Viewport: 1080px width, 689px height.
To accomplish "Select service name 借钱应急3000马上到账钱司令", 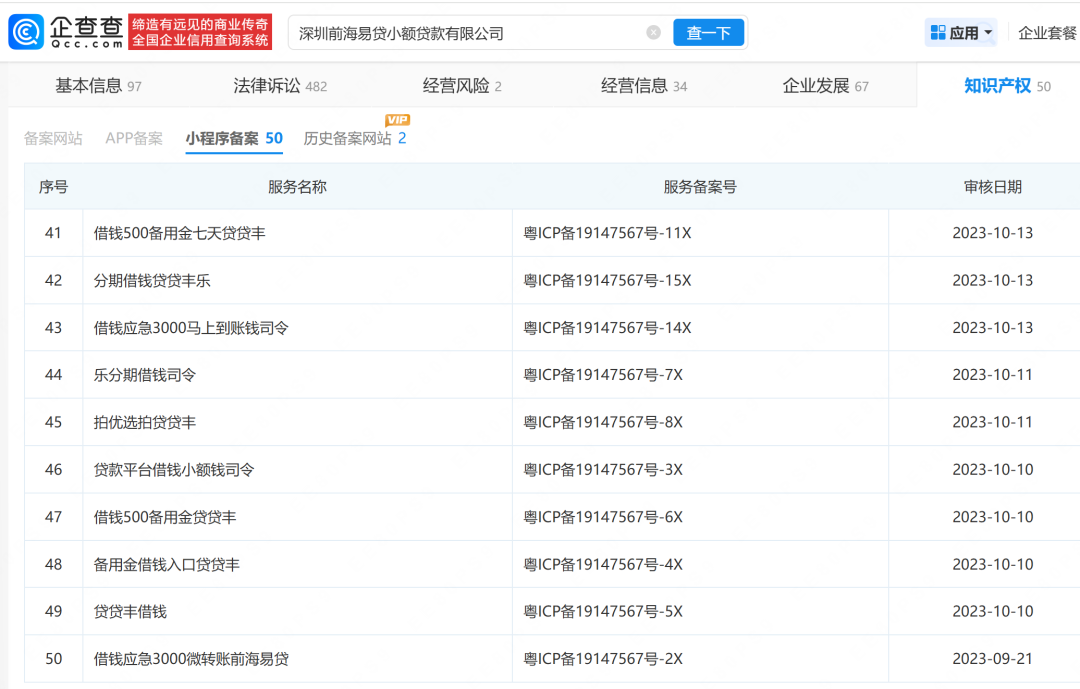I will coord(191,328).
